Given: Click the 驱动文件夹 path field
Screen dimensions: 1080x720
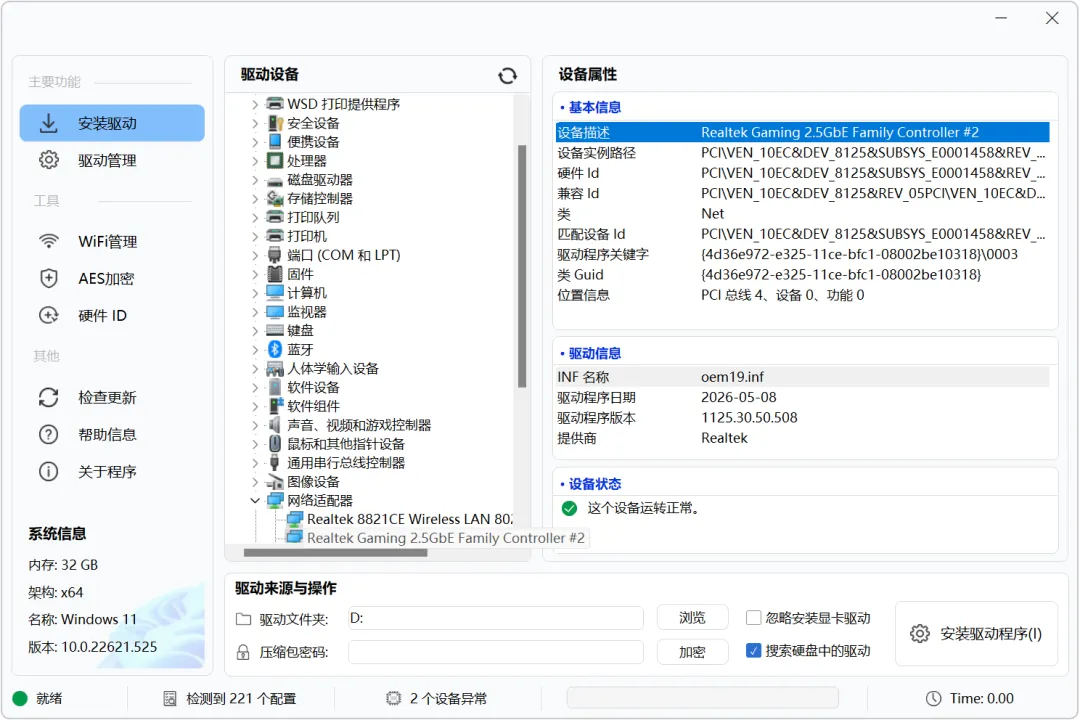Looking at the screenshot, I should (x=495, y=618).
